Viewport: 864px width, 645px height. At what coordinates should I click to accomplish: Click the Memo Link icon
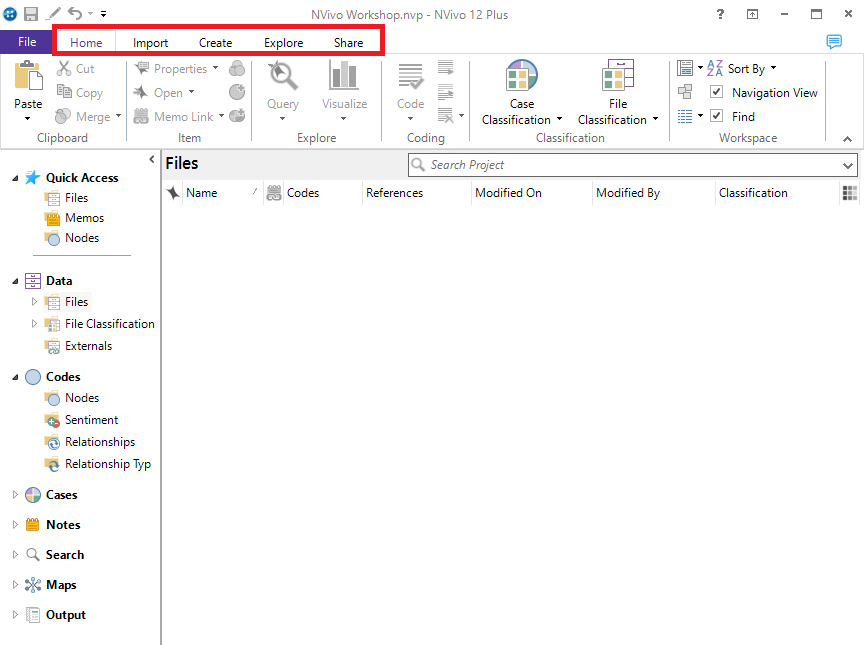coord(141,116)
